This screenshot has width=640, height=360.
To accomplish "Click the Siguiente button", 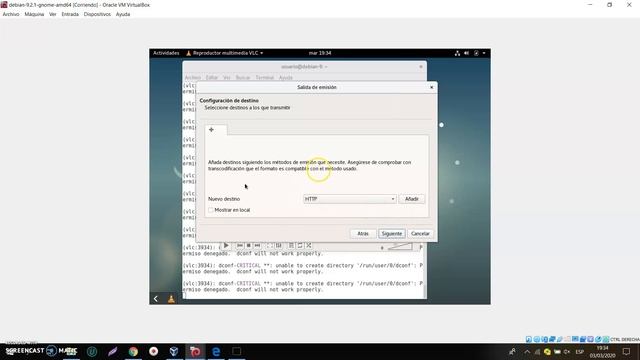I will tap(391, 233).
